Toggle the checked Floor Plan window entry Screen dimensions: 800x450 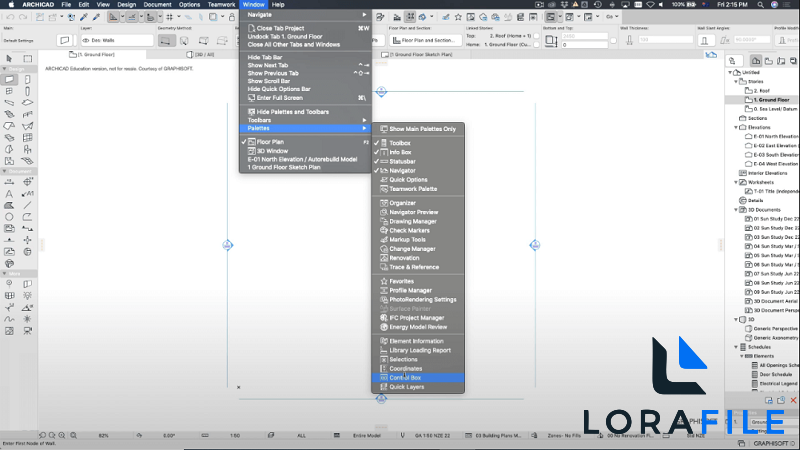point(305,142)
